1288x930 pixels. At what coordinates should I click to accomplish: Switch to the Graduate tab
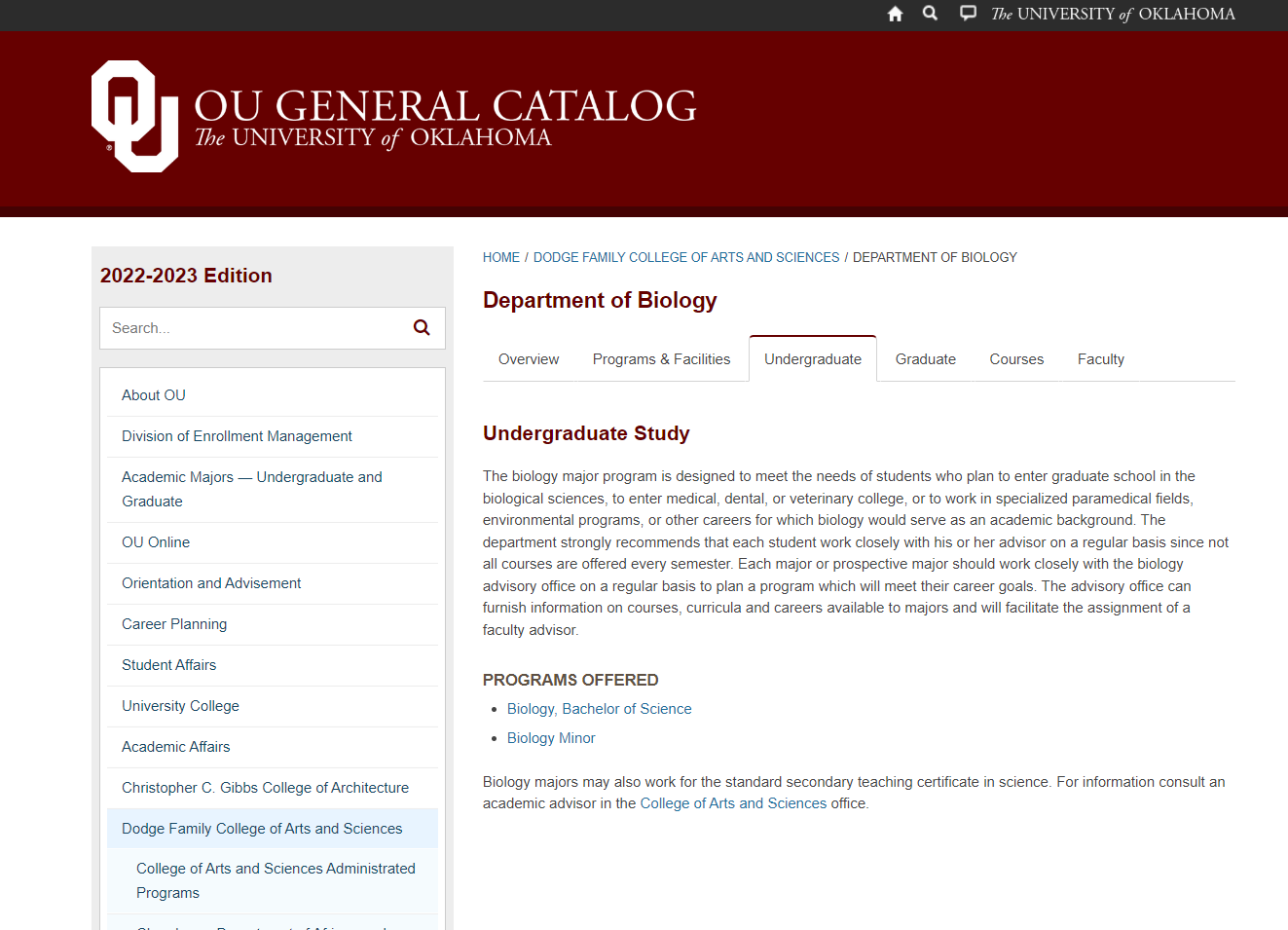tap(926, 359)
